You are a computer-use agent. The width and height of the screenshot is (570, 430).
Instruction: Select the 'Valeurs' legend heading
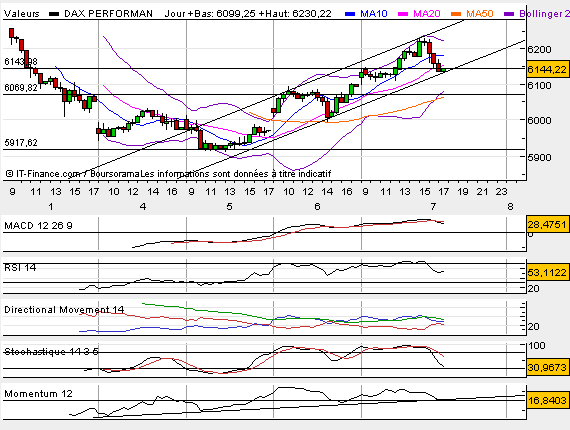pos(21,14)
